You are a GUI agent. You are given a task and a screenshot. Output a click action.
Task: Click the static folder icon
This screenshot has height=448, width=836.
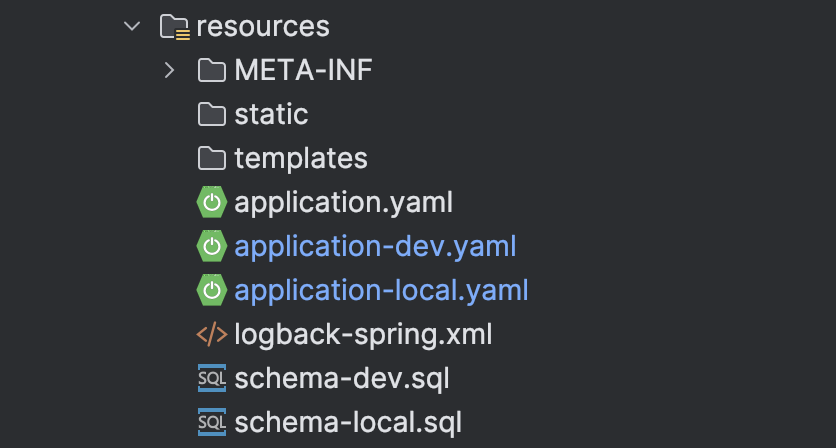coord(211,114)
